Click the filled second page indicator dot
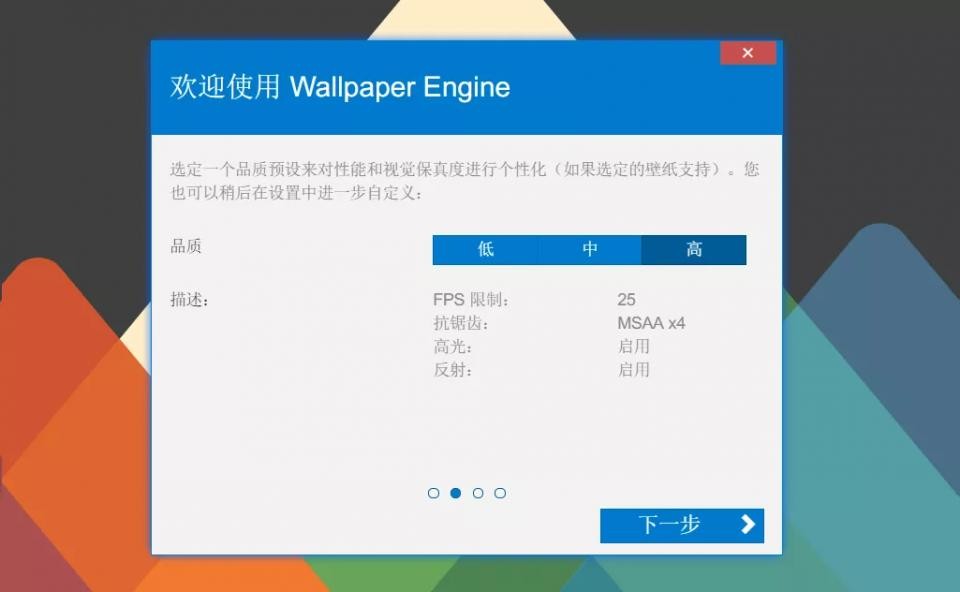This screenshot has width=960, height=592. (x=456, y=493)
